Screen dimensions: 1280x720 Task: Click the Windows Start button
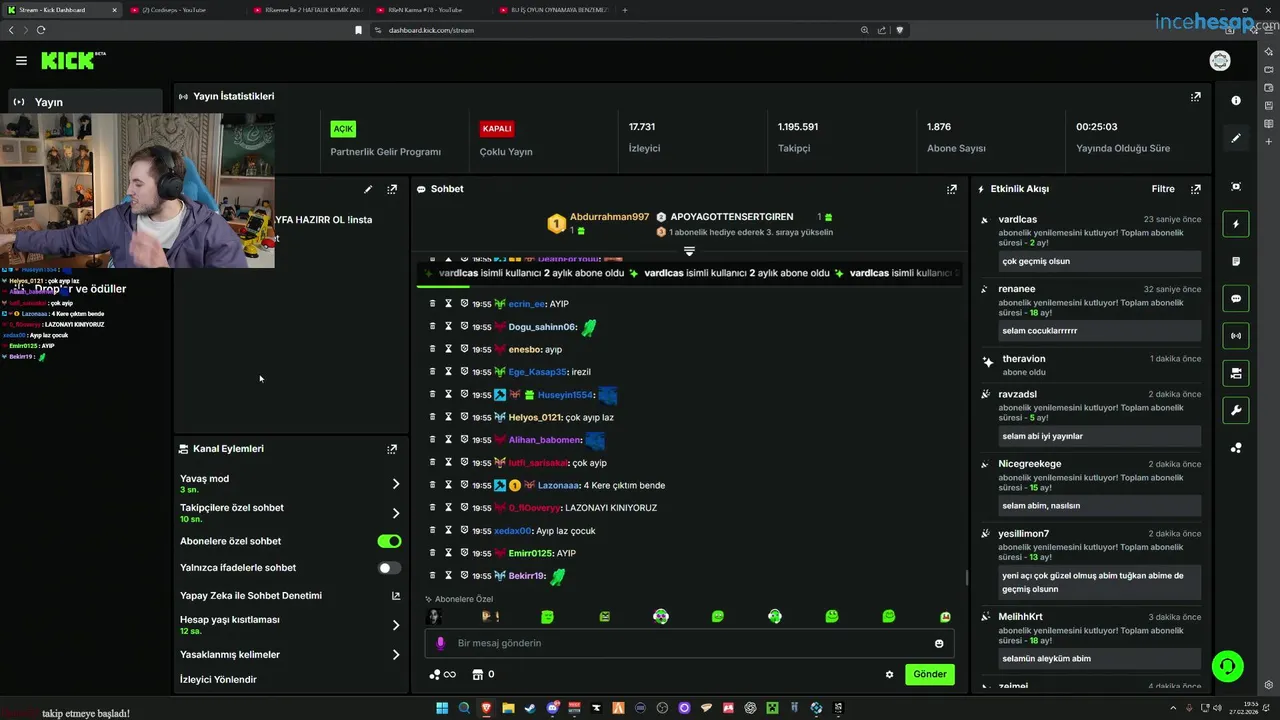click(x=442, y=708)
